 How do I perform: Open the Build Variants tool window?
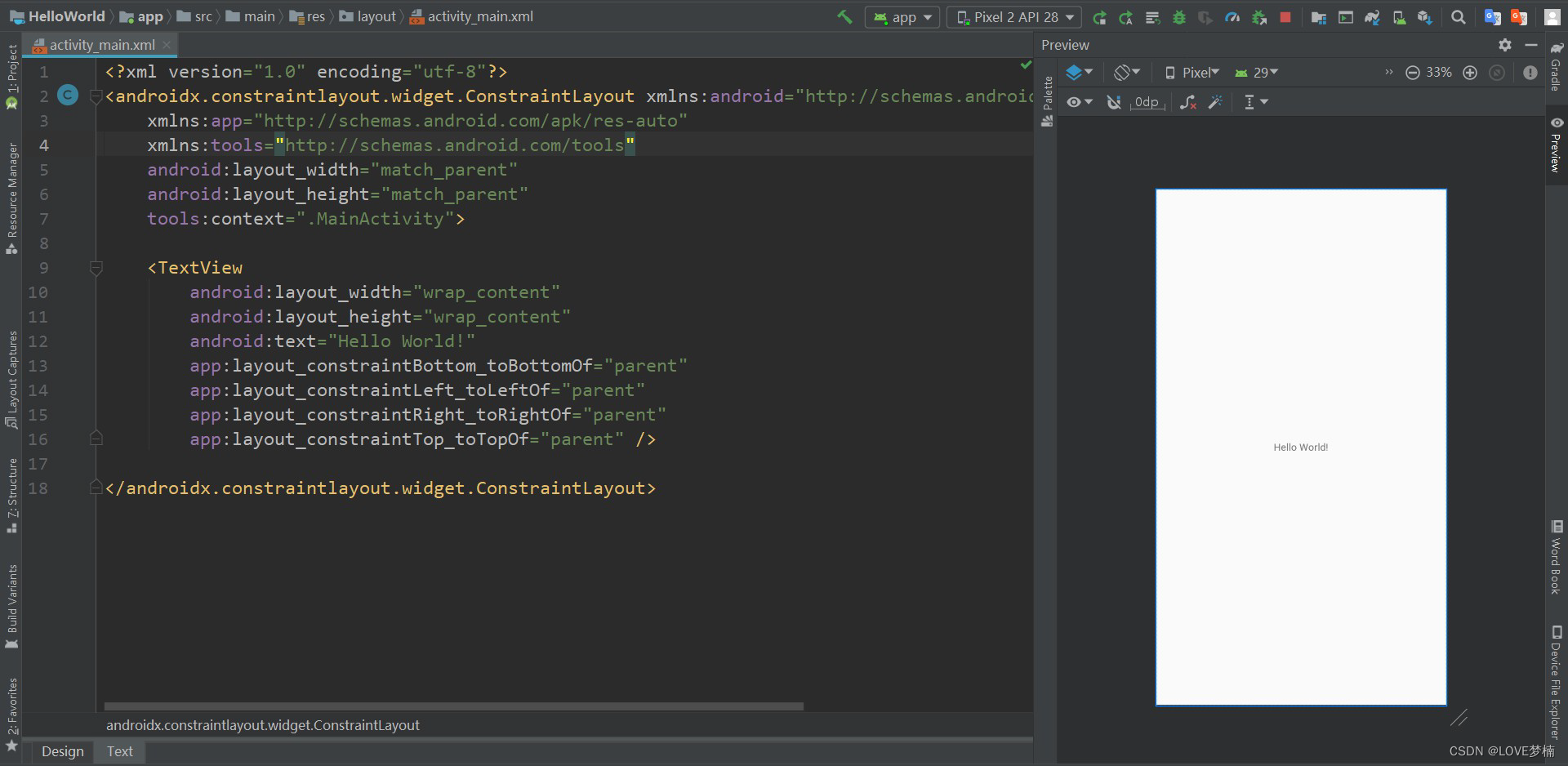(11, 606)
